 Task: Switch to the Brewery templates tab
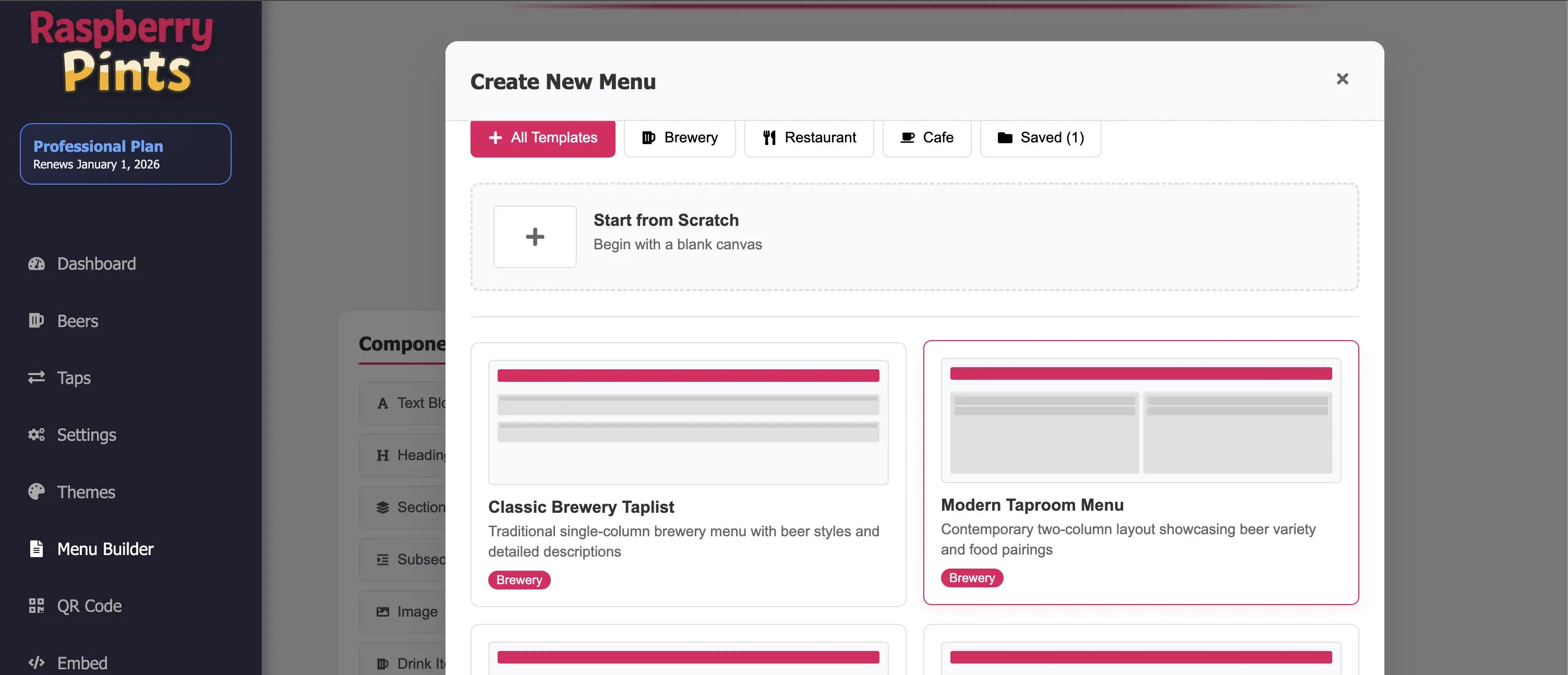(680, 138)
